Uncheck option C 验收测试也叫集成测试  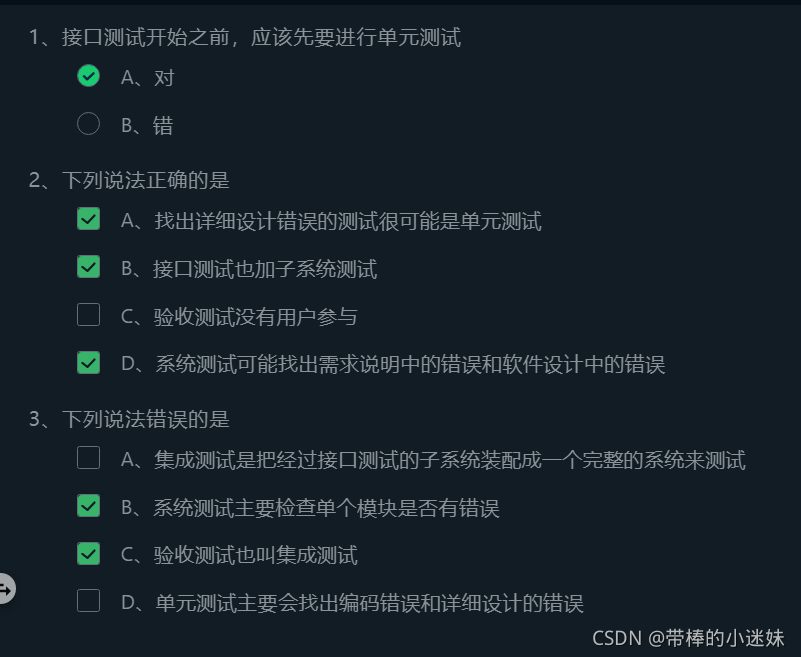point(88,554)
